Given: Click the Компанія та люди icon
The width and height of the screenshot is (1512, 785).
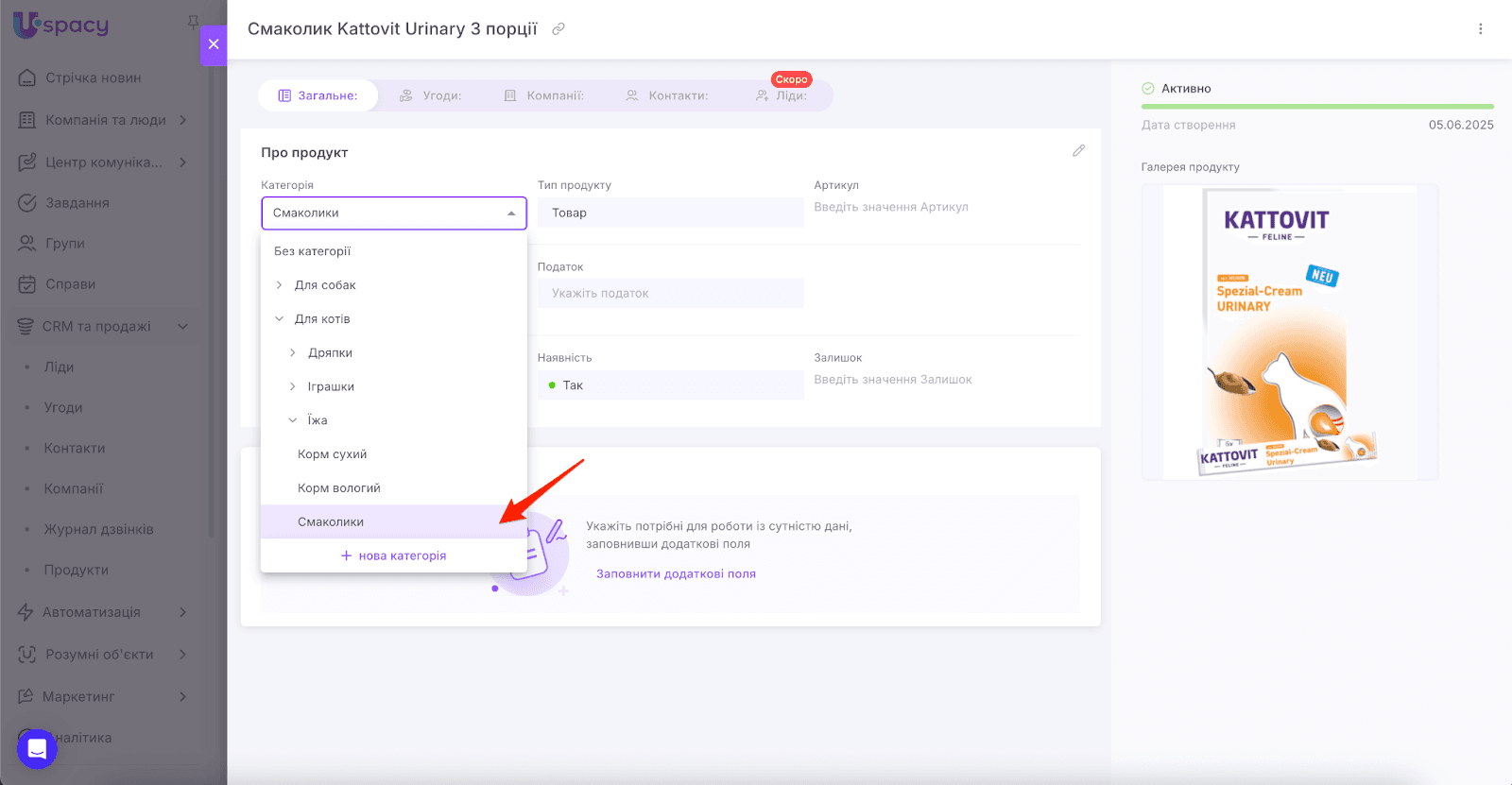Looking at the screenshot, I should click(x=27, y=120).
